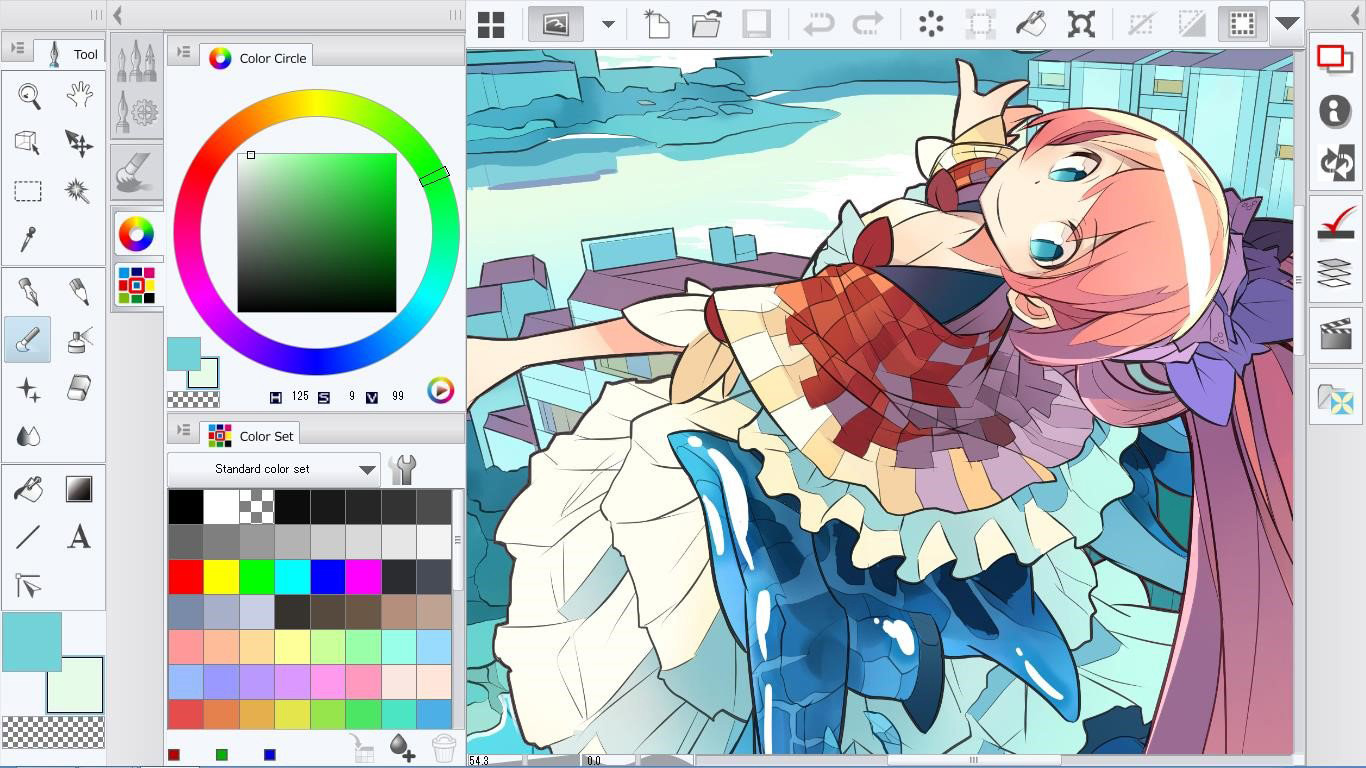Open the Standard color set dropdown

click(x=272, y=468)
